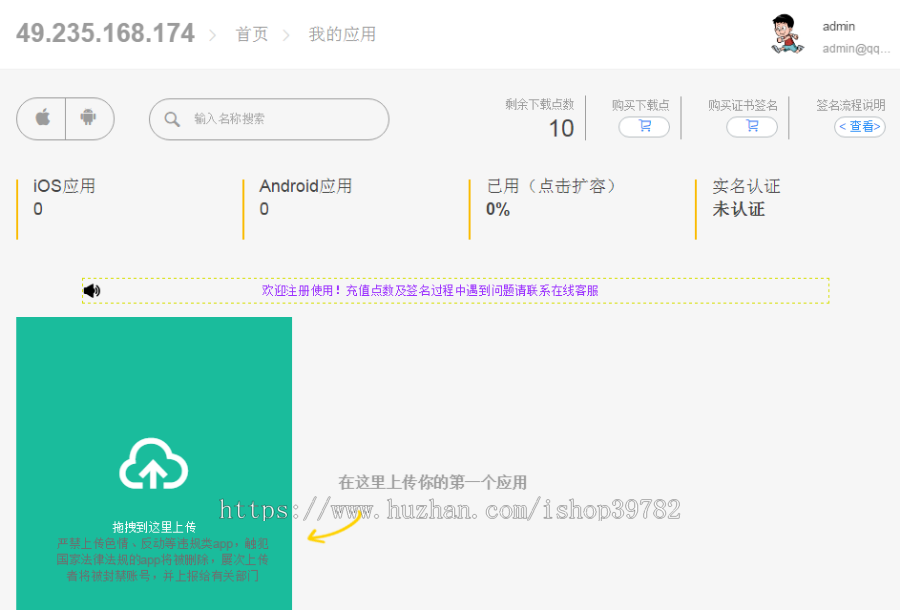Open 实名认证 未认证 status

coord(745,197)
